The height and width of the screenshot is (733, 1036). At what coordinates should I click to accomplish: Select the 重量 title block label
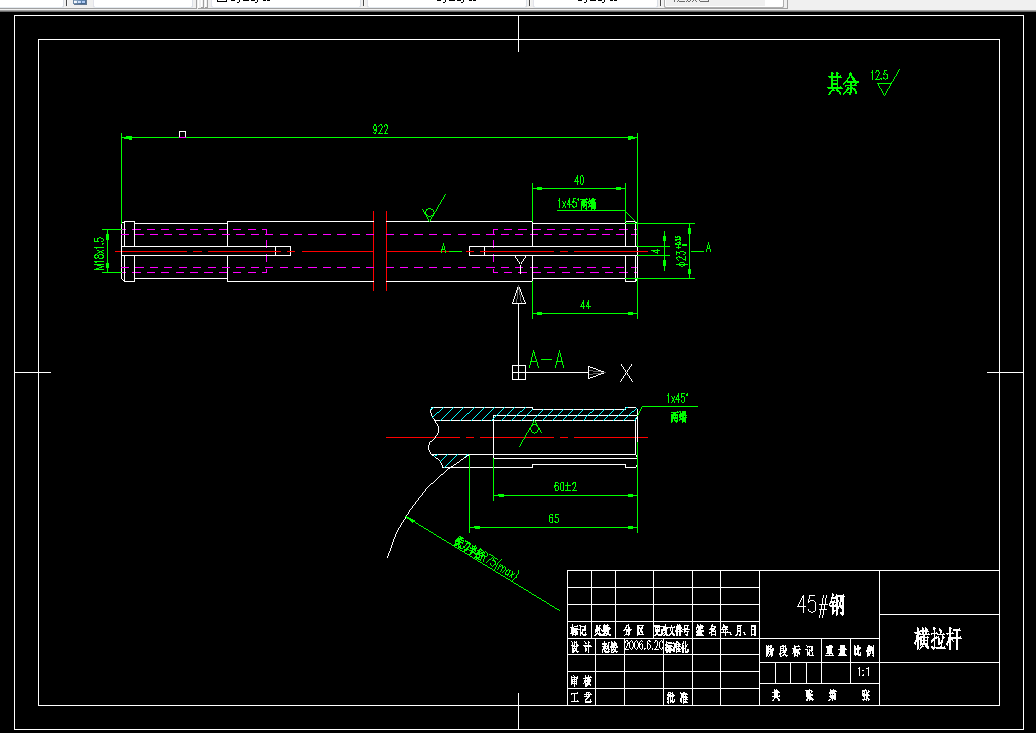pyautogui.click(x=836, y=652)
